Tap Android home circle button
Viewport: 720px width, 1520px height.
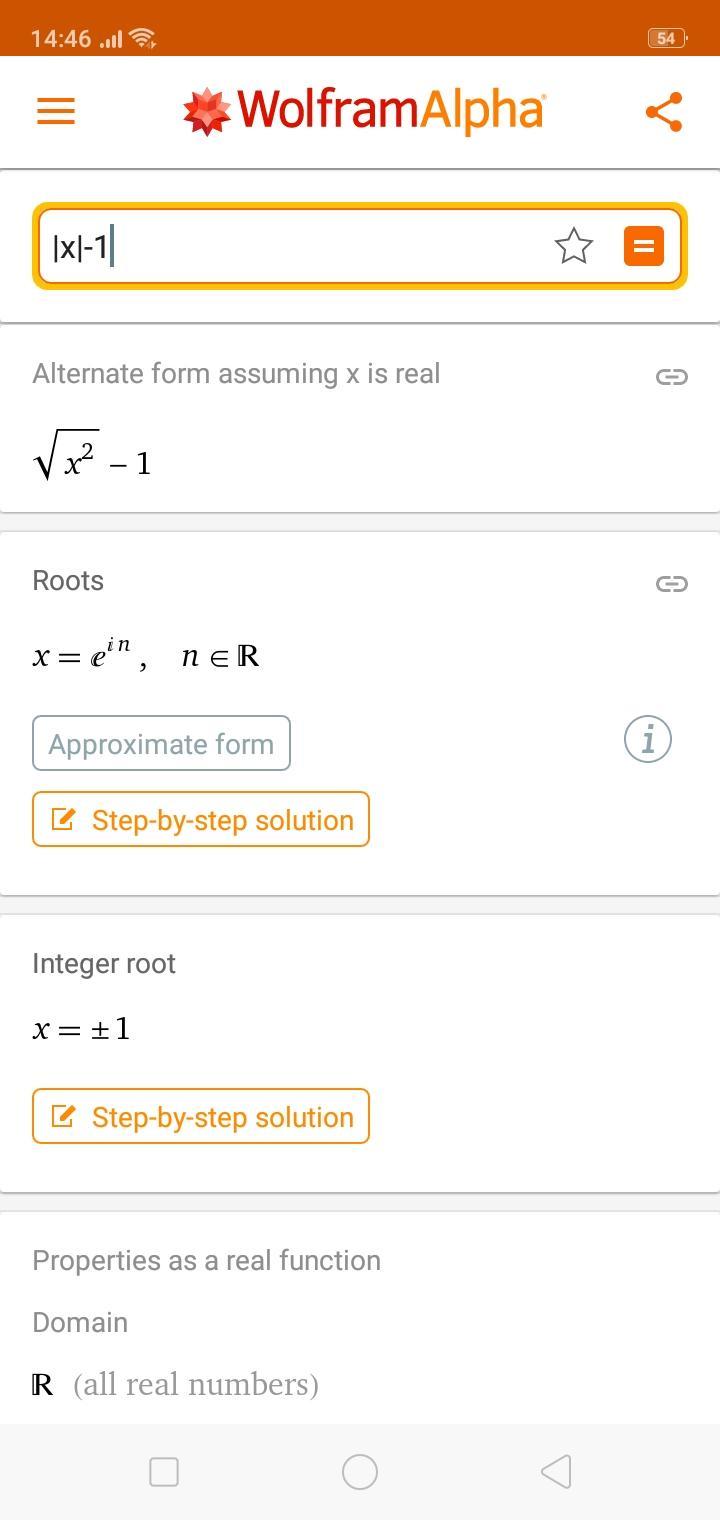point(360,1471)
